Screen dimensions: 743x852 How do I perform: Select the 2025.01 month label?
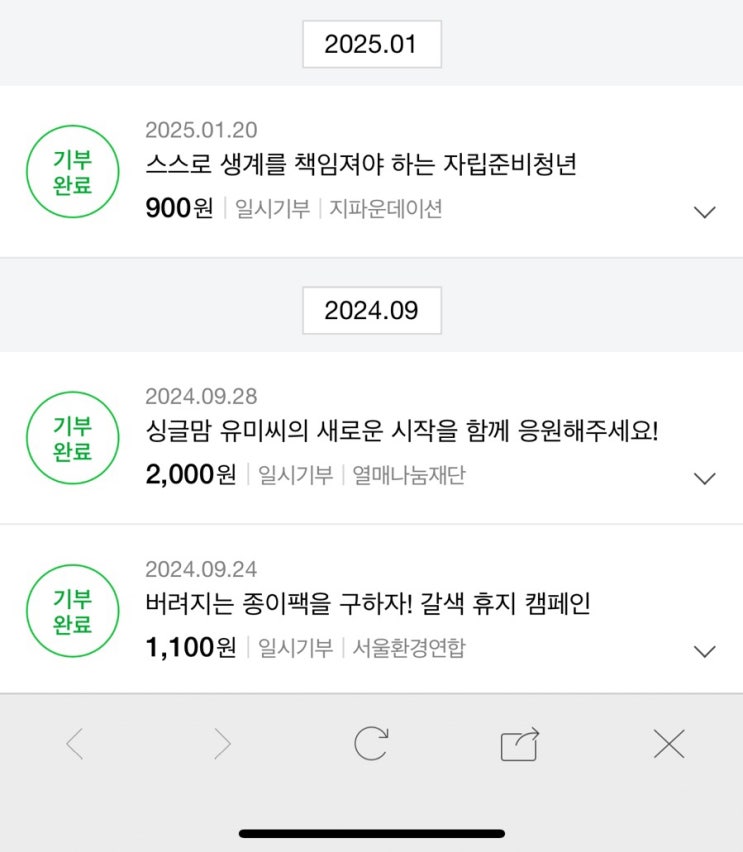coord(371,44)
